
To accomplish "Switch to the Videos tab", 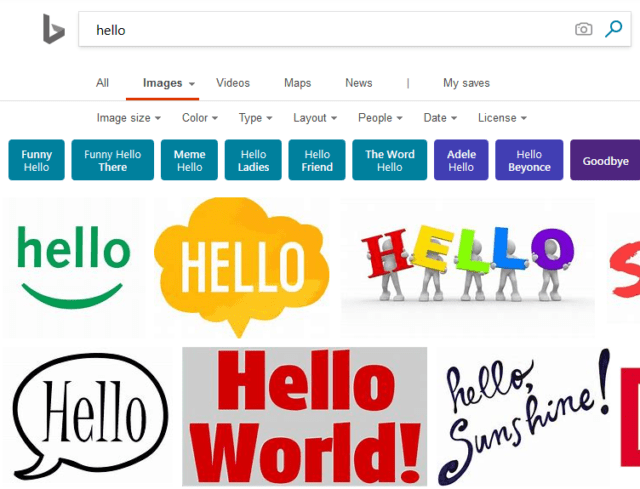I will pos(233,83).
